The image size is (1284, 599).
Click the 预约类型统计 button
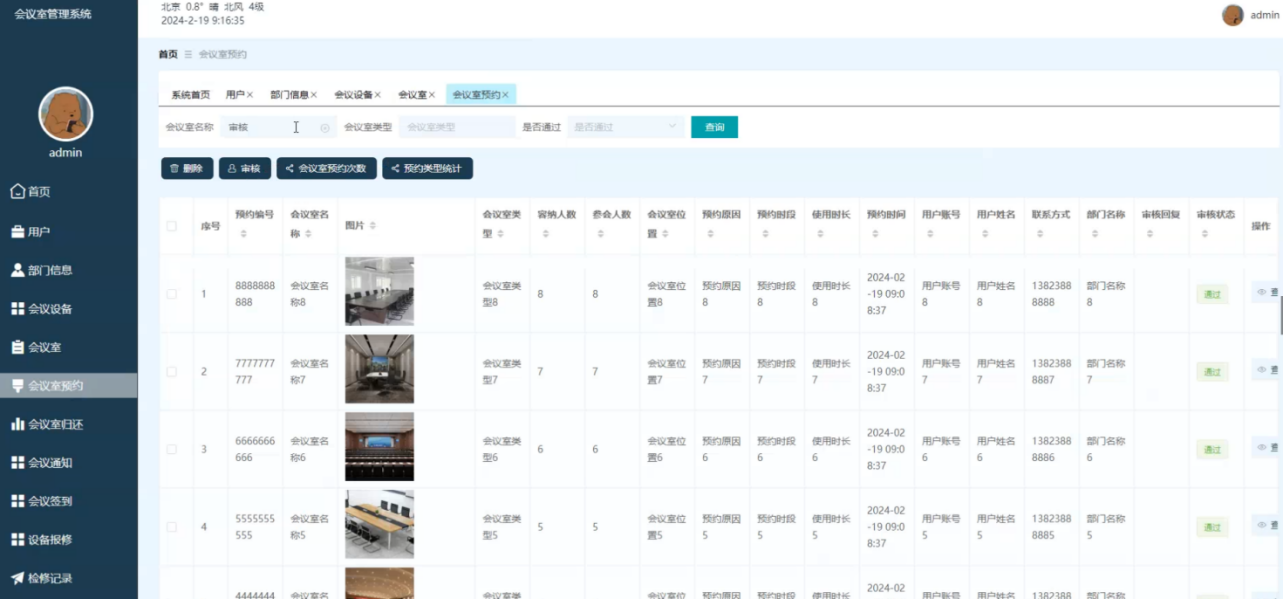click(427, 169)
